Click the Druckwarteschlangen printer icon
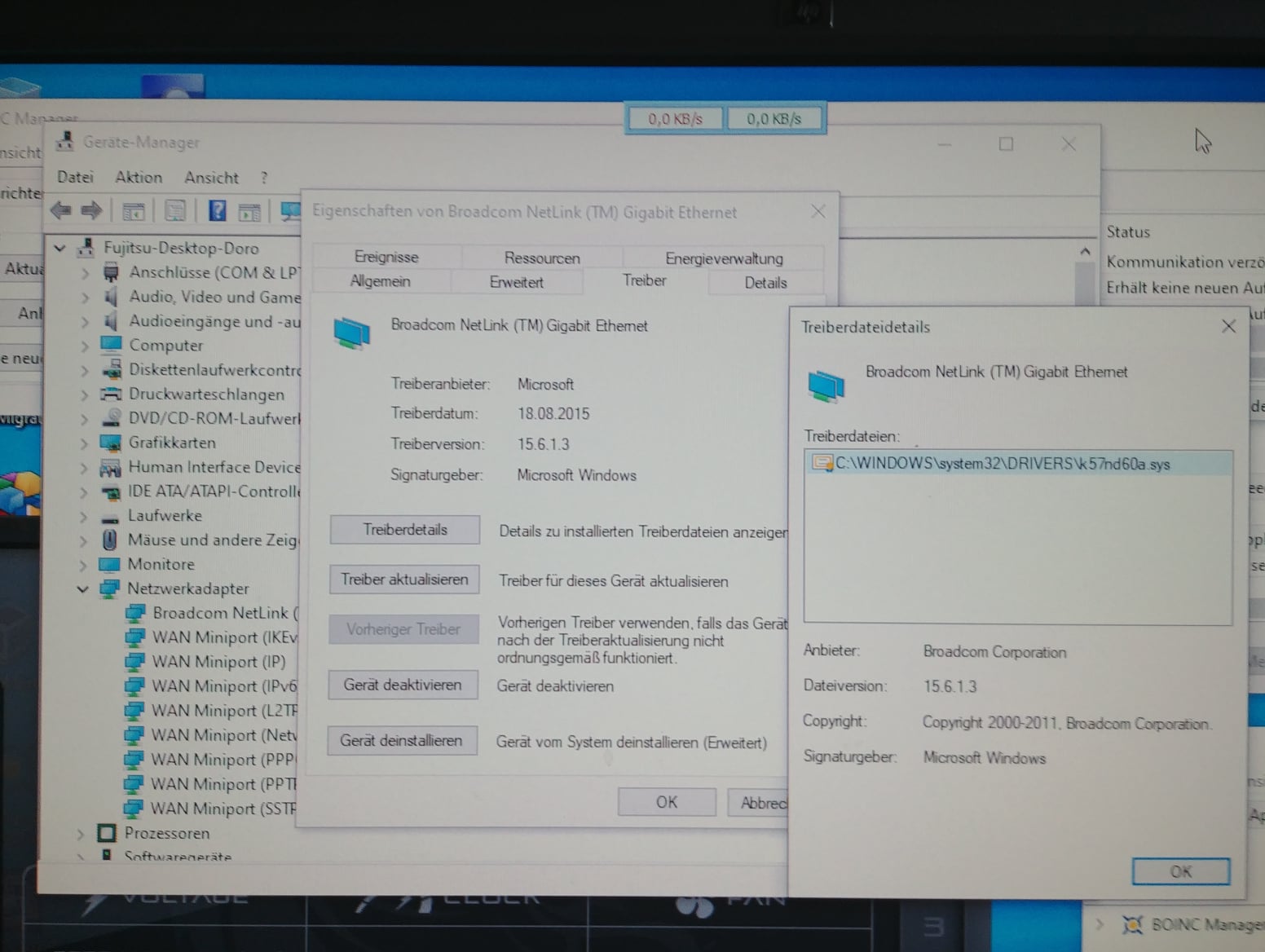 [x=111, y=394]
